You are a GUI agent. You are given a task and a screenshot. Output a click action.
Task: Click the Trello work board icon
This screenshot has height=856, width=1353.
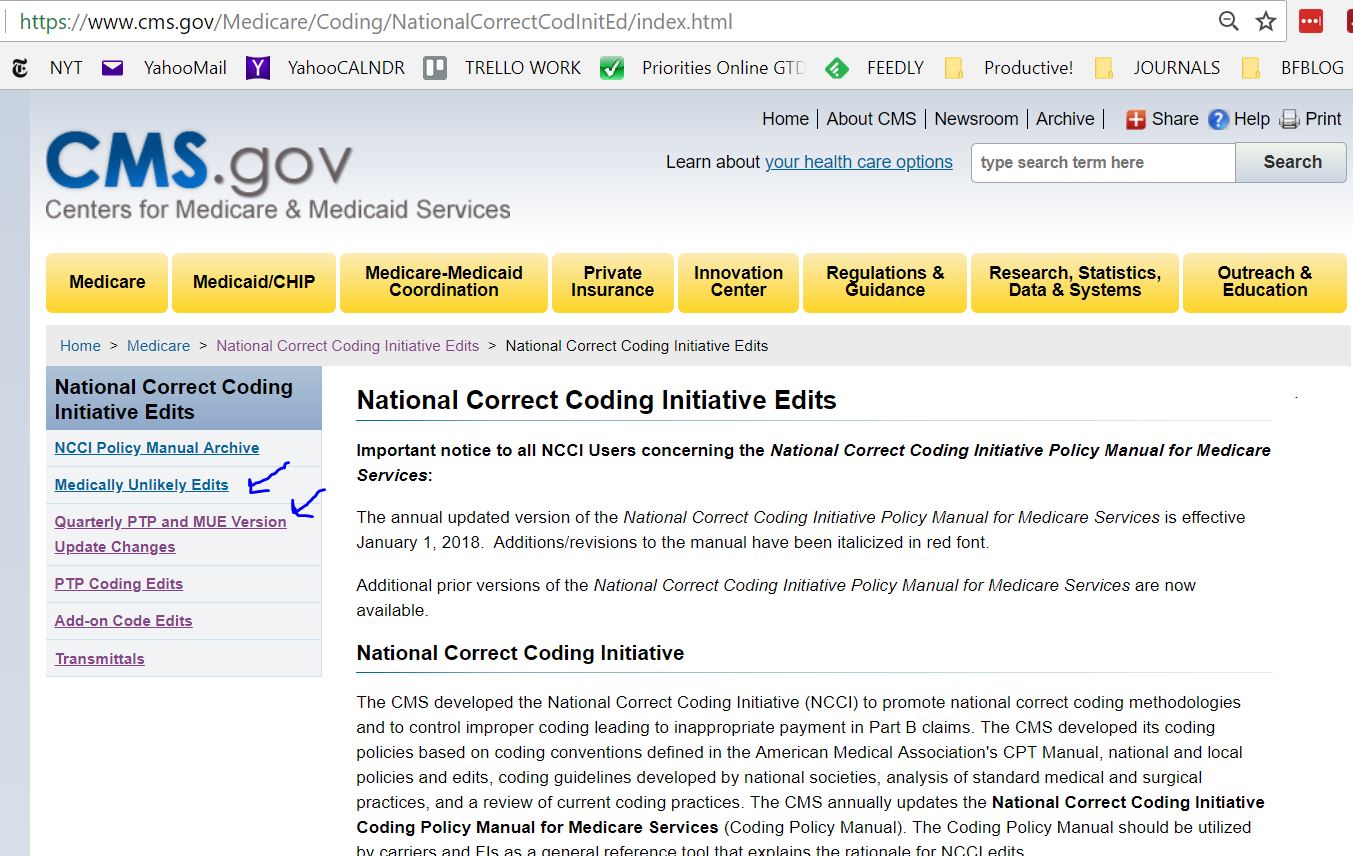pyautogui.click(x=433, y=67)
